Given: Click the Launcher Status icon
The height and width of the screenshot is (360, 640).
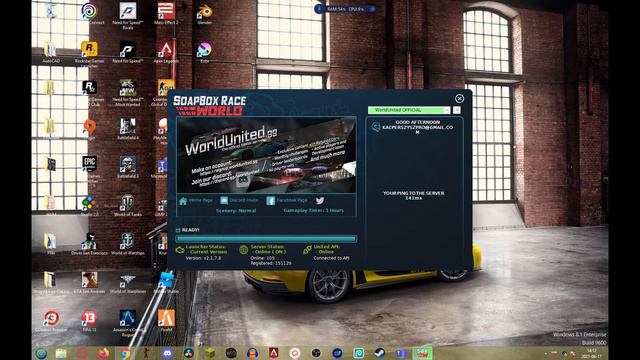Looking at the screenshot, I should (180, 250).
